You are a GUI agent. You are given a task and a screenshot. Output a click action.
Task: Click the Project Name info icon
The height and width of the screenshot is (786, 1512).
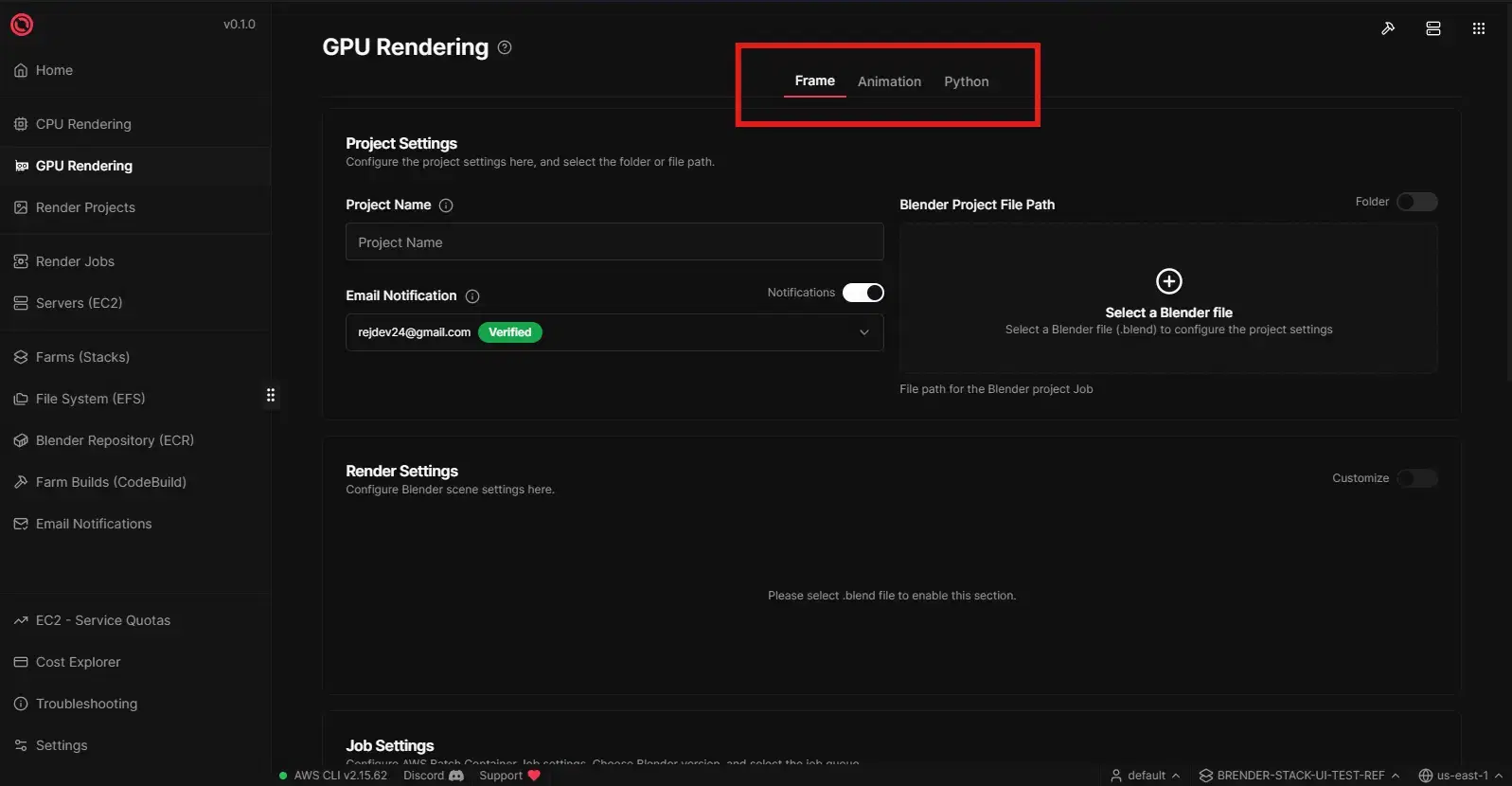pyautogui.click(x=446, y=205)
